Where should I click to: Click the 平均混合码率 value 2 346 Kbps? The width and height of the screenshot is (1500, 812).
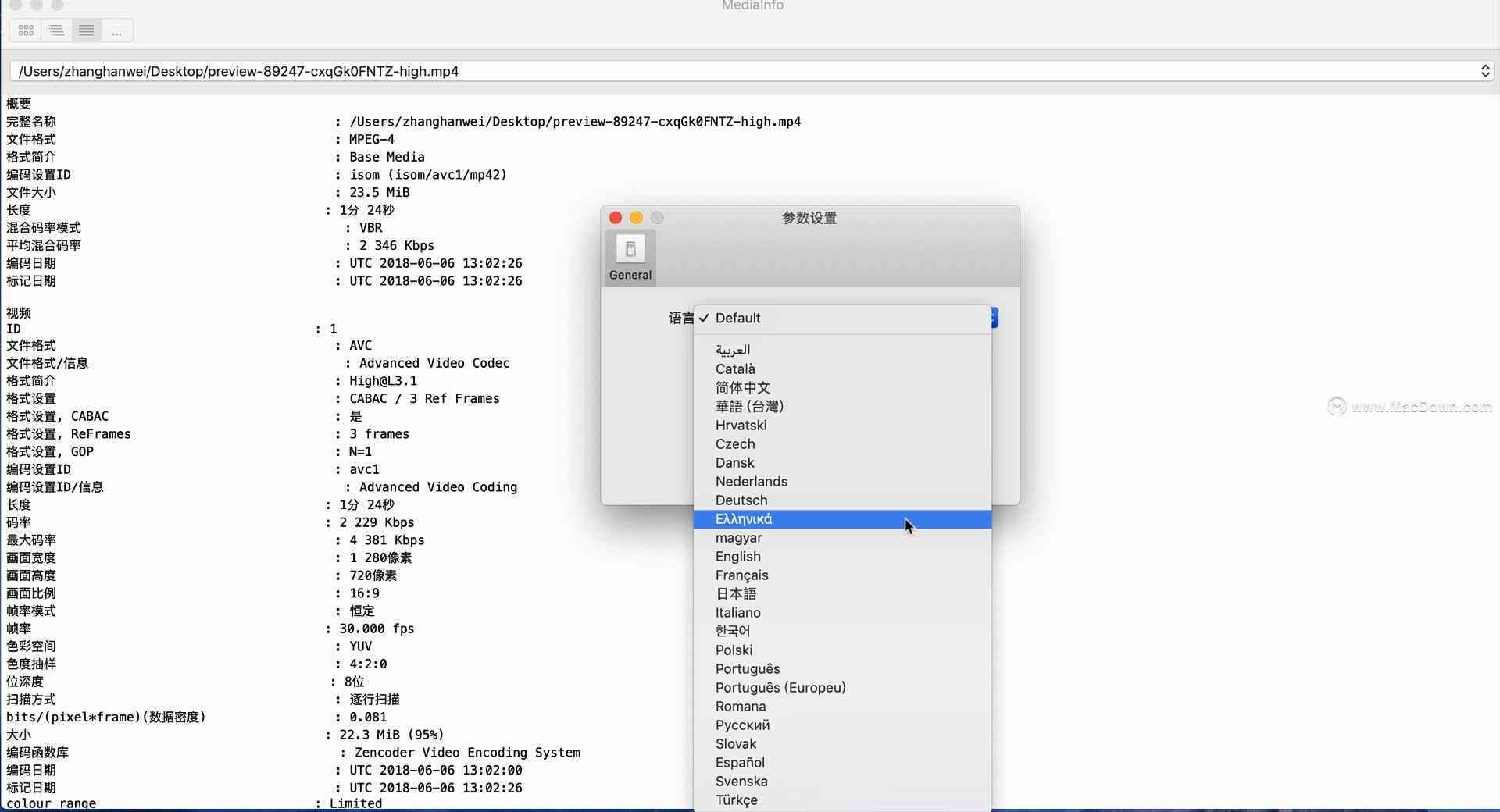397,245
